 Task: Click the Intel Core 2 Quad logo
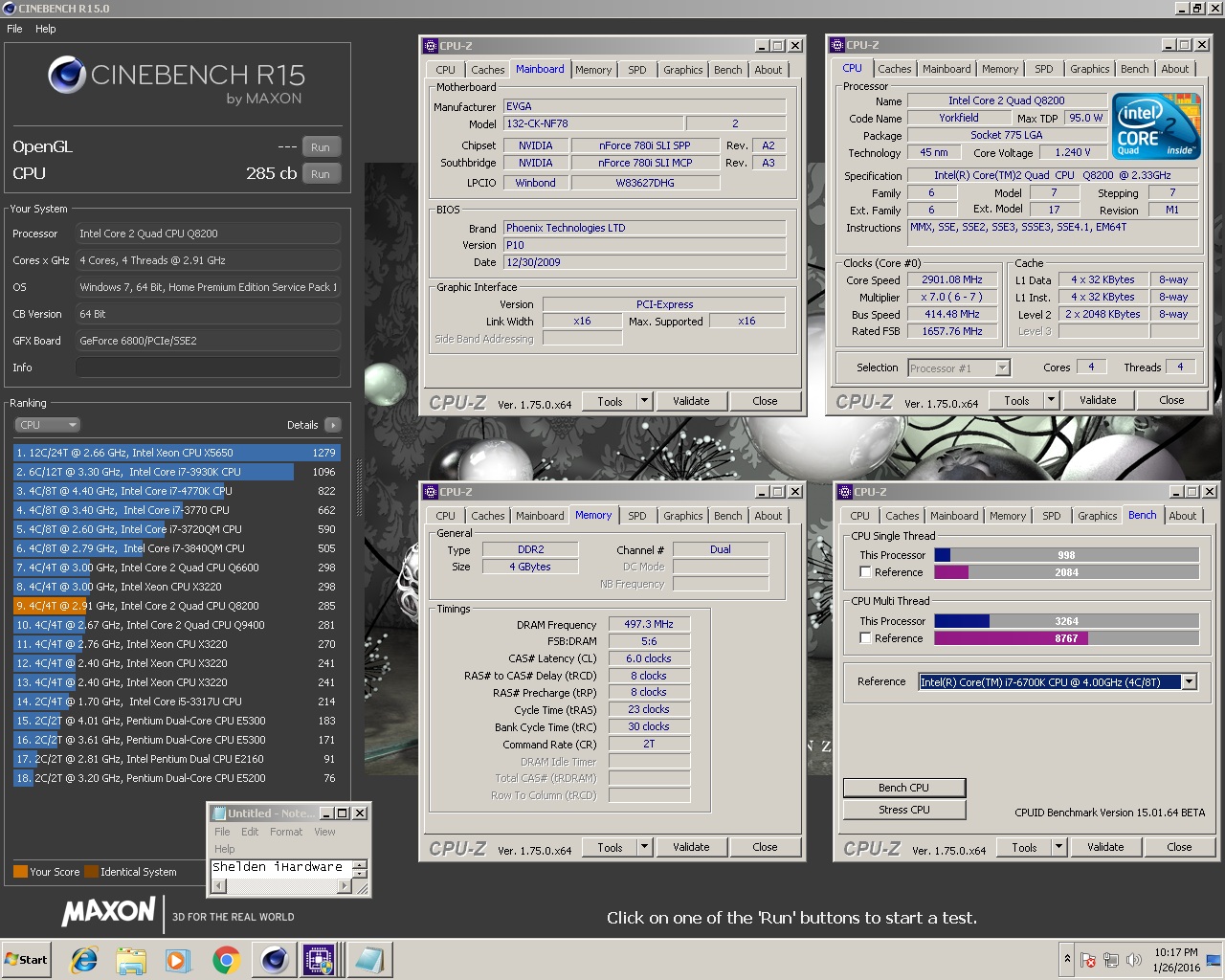(1155, 126)
